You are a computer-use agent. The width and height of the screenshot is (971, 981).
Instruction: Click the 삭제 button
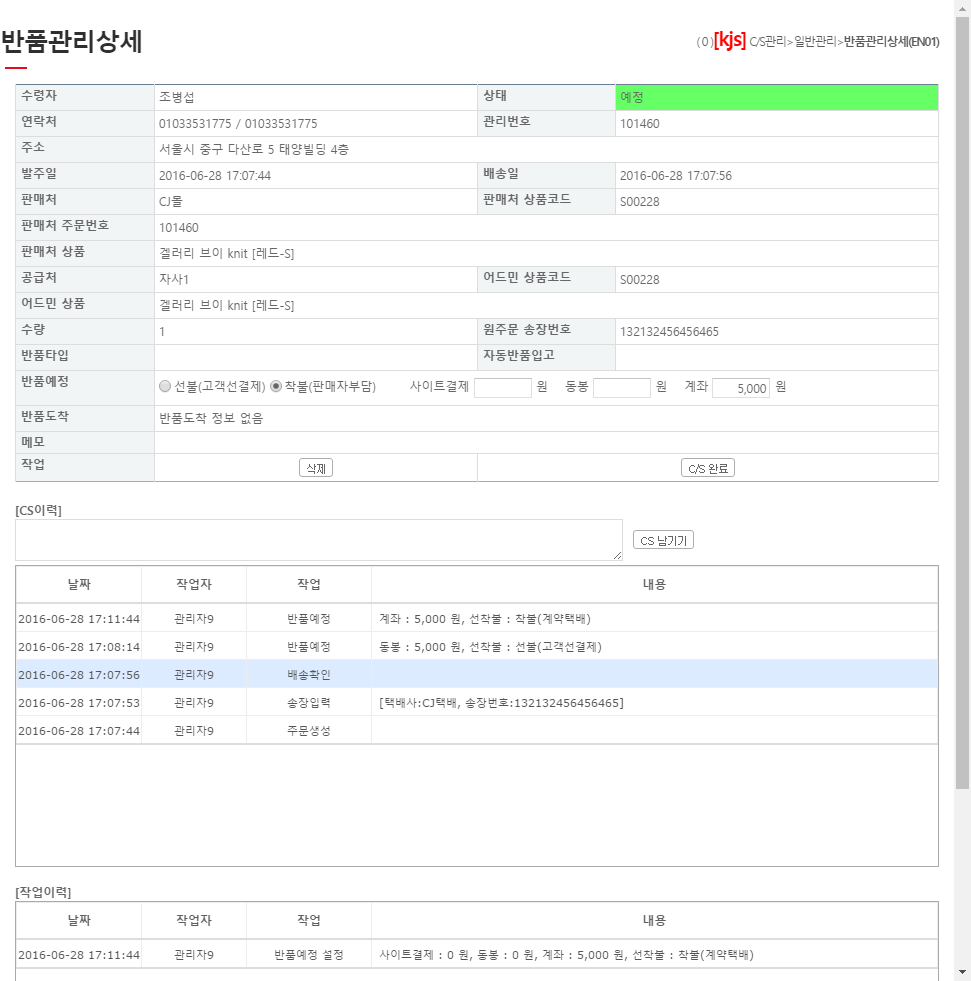tap(315, 468)
